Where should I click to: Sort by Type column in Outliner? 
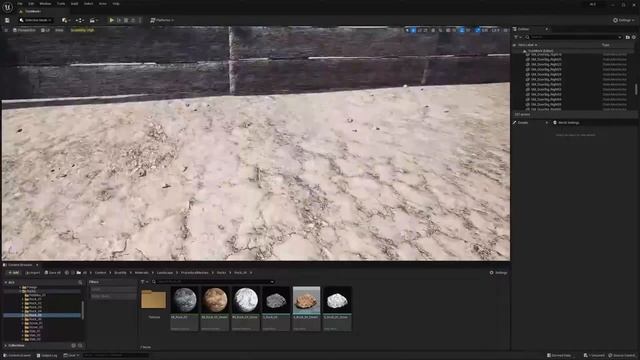click(606, 45)
